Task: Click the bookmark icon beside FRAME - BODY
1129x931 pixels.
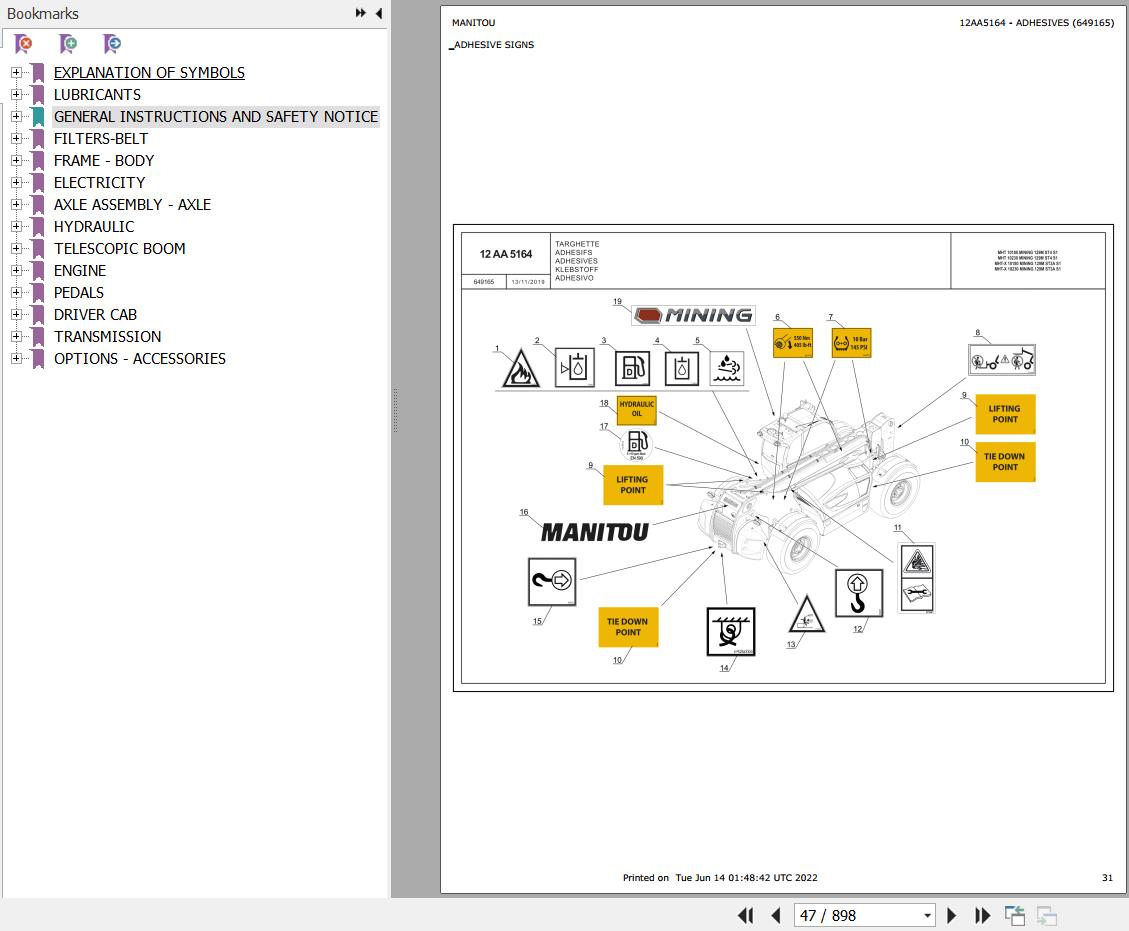Action: tap(38, 161)
